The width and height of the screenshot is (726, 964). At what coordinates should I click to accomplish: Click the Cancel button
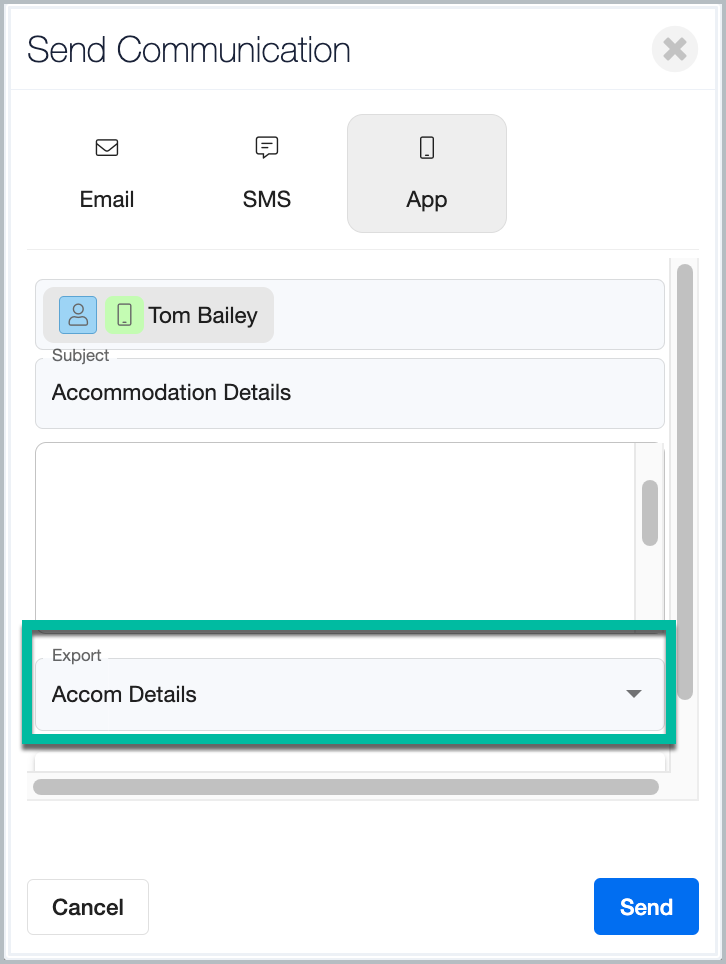(88, 907)
